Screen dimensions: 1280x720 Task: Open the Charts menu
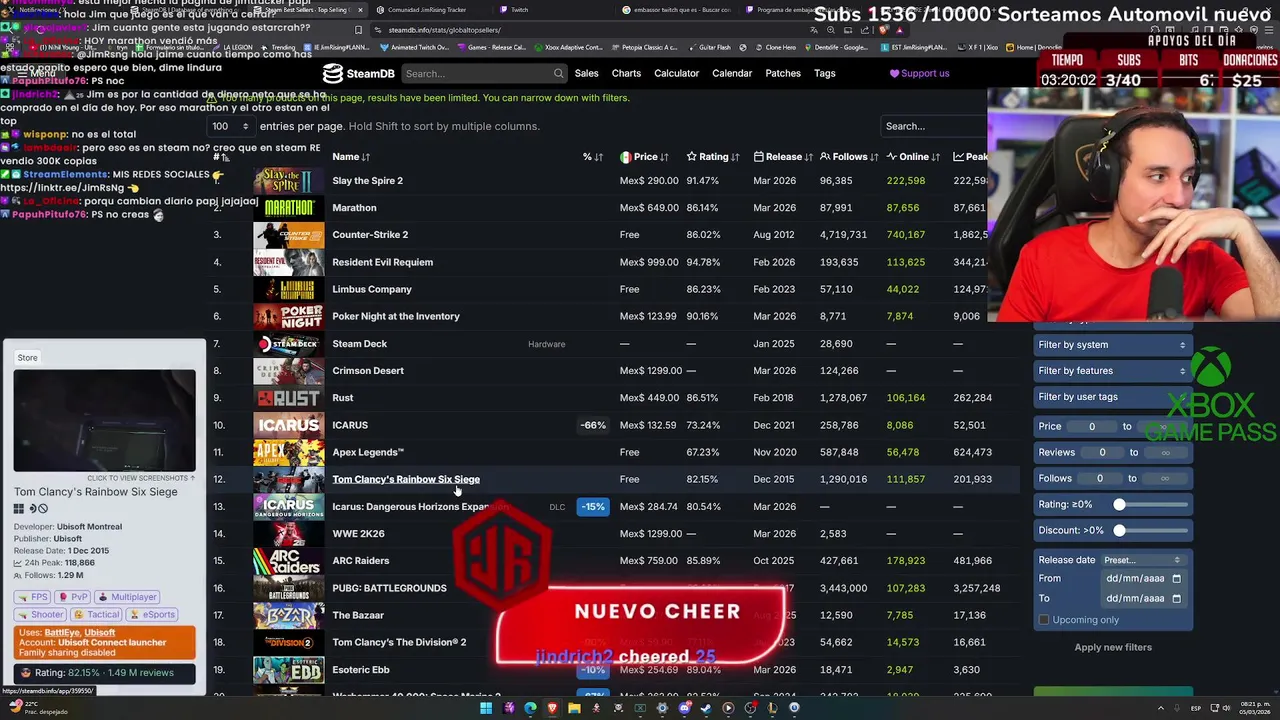[x=626, y=73]
